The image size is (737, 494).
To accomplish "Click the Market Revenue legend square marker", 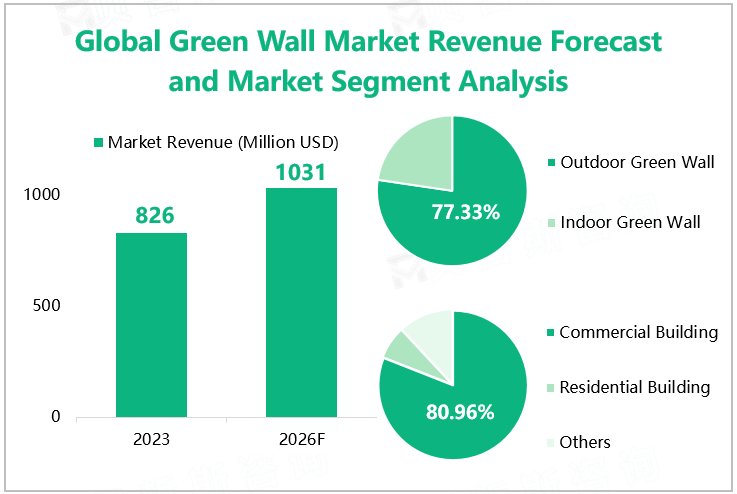I will point(98,142).
